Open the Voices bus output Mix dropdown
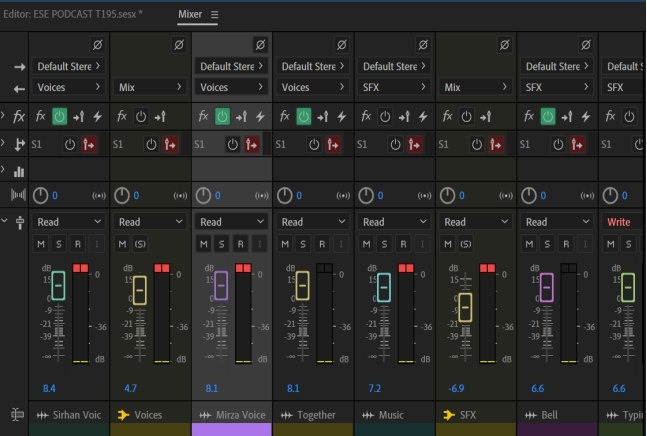Viewport: 647px width, 436px height. [x=149, y=88]
